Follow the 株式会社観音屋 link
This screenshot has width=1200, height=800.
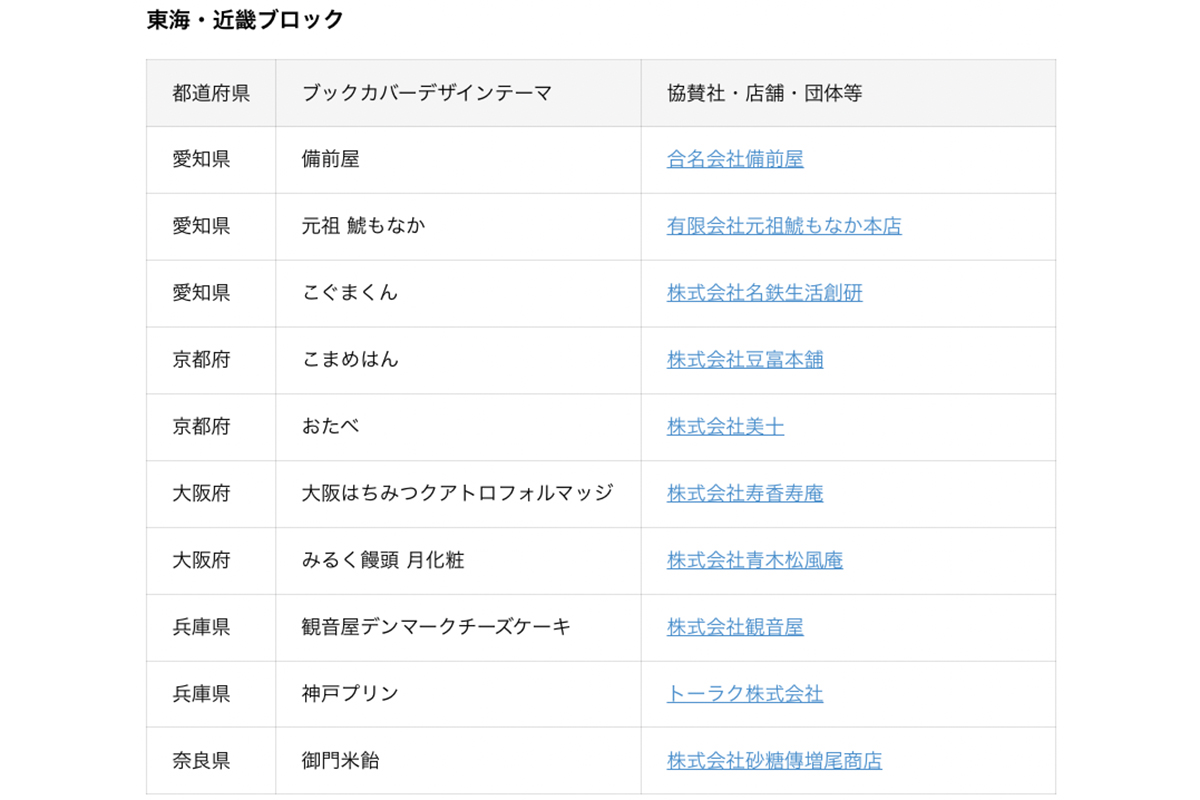click(x=735, y=627)
